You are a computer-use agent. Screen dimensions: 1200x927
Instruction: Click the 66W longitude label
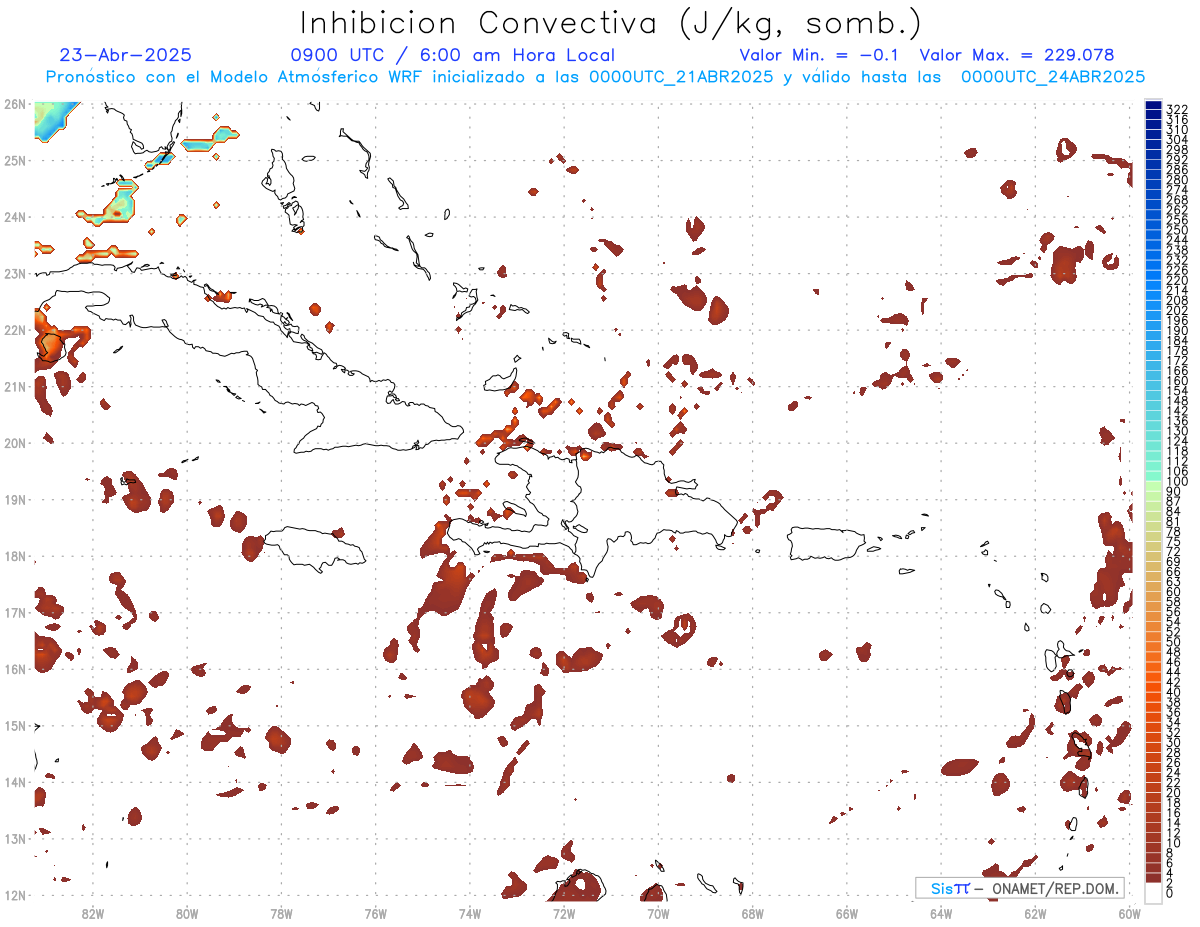(x=847, y=913)
